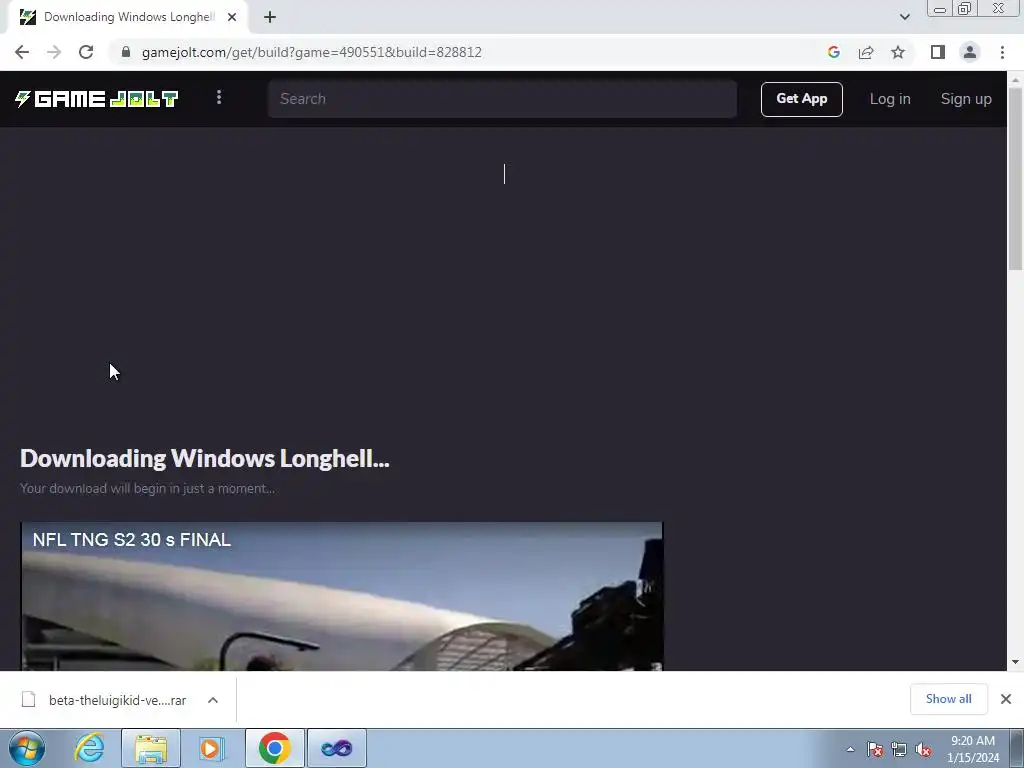
Task: Click the 'NFL TNG S2 30 s FINAL' title
Action: [x=132, y=539]
